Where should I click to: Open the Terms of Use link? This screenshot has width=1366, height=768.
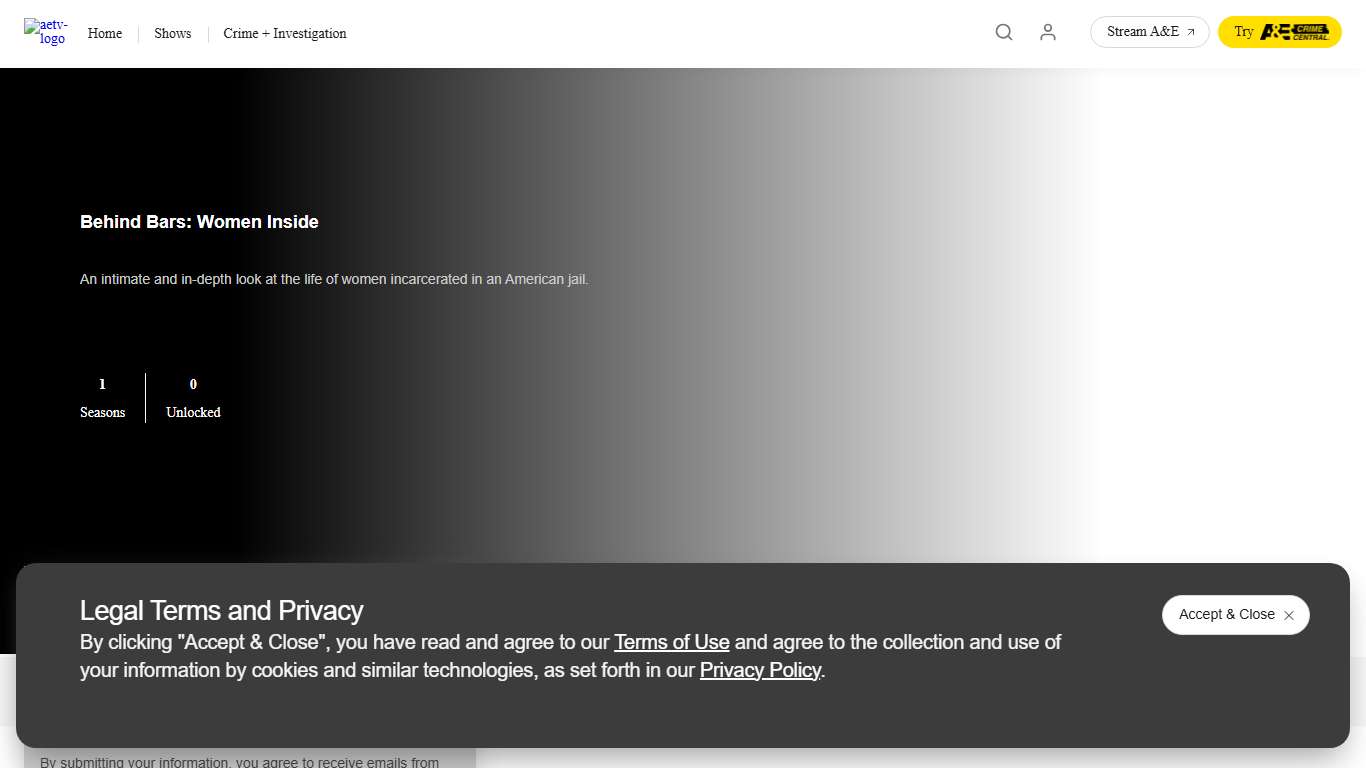click(x=671, y=642)
